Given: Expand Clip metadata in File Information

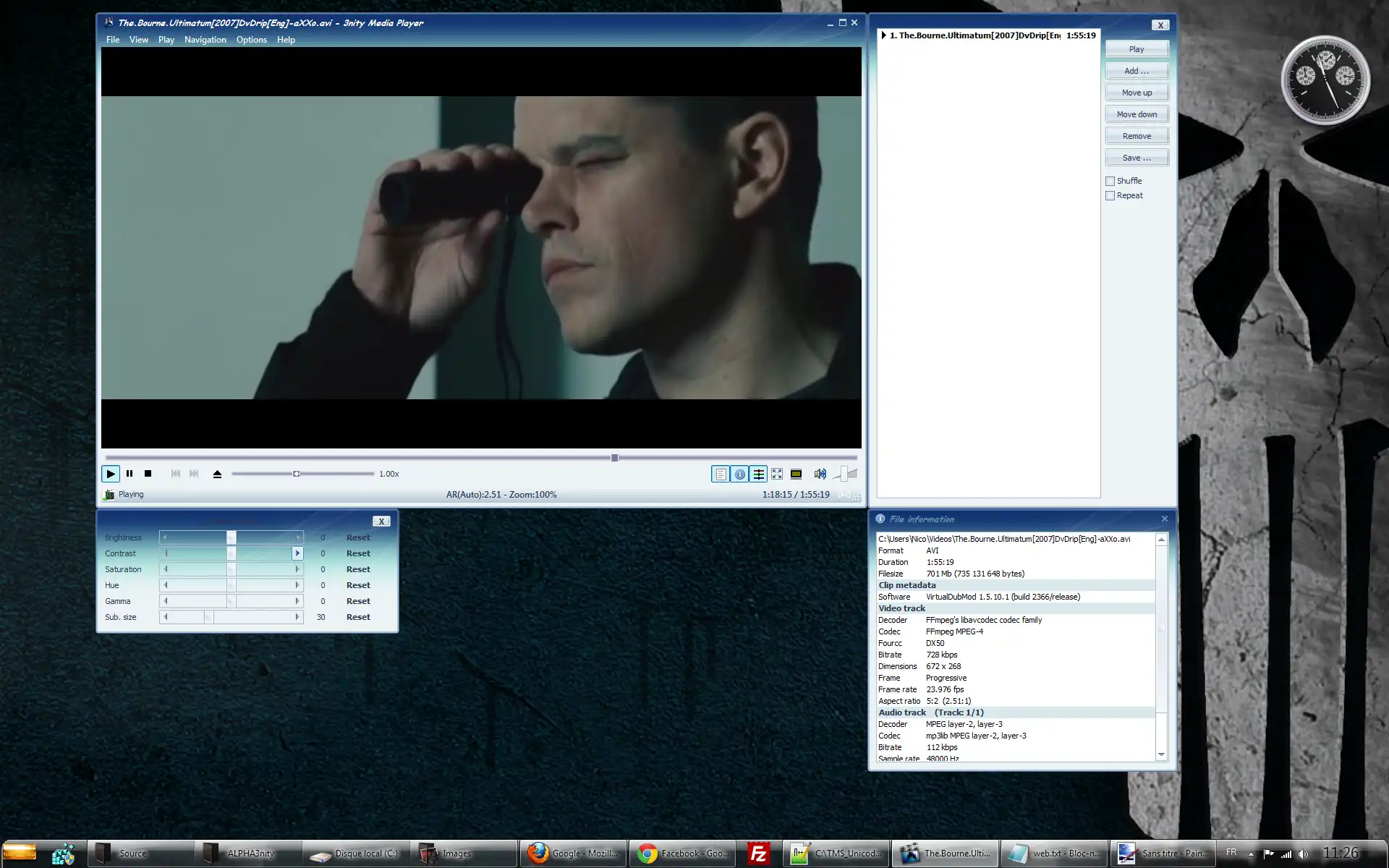Looking at the screenshot, I should [x=906, y=585].
